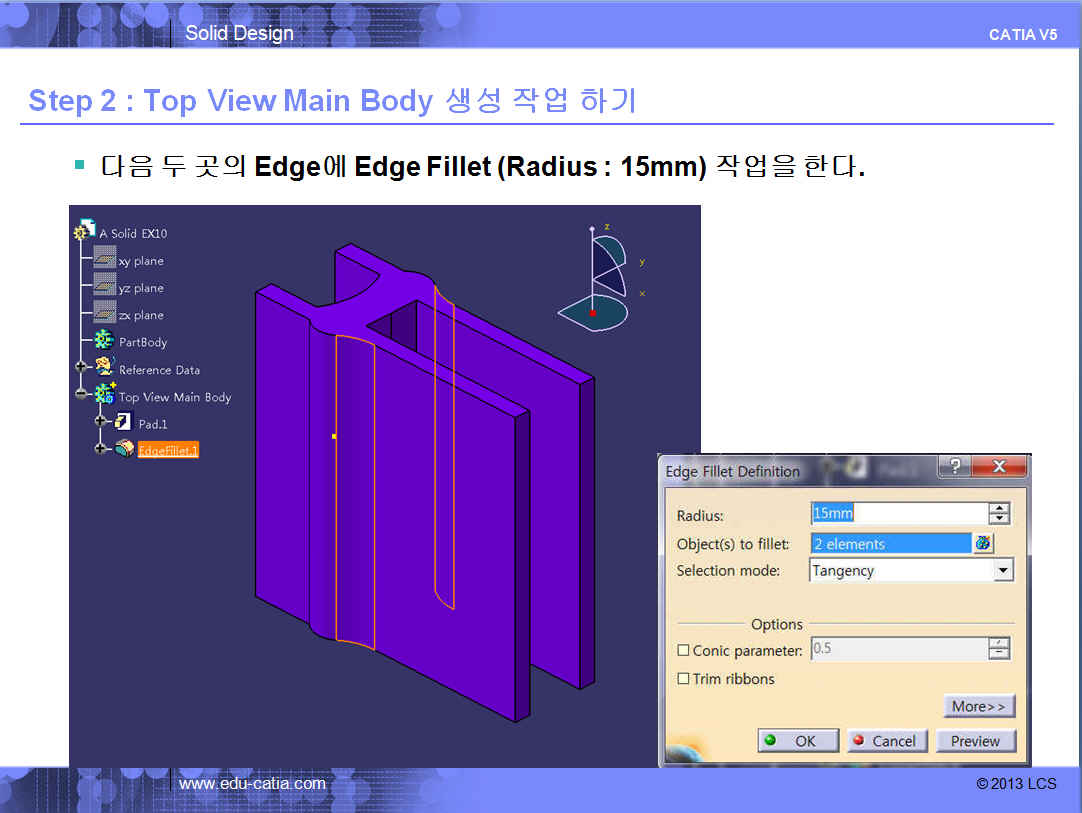Click the xy plane icon in tree
Screen dimensions: 1082x813
pos(105,260)
